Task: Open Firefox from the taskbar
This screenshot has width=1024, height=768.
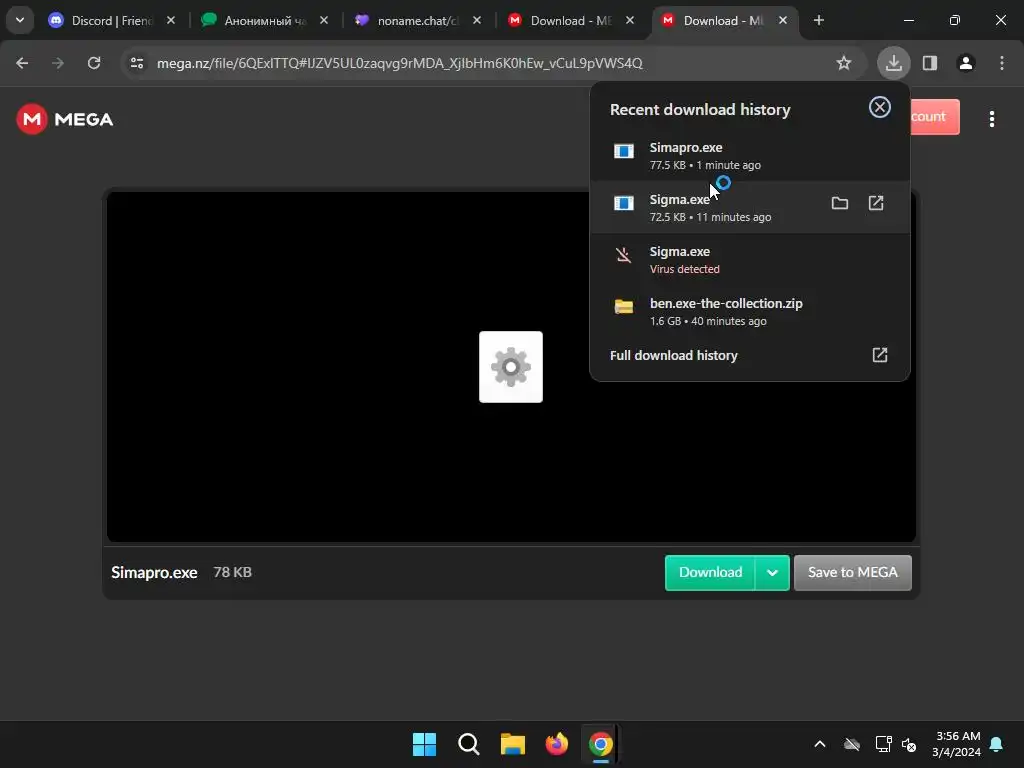Action: 556,744
